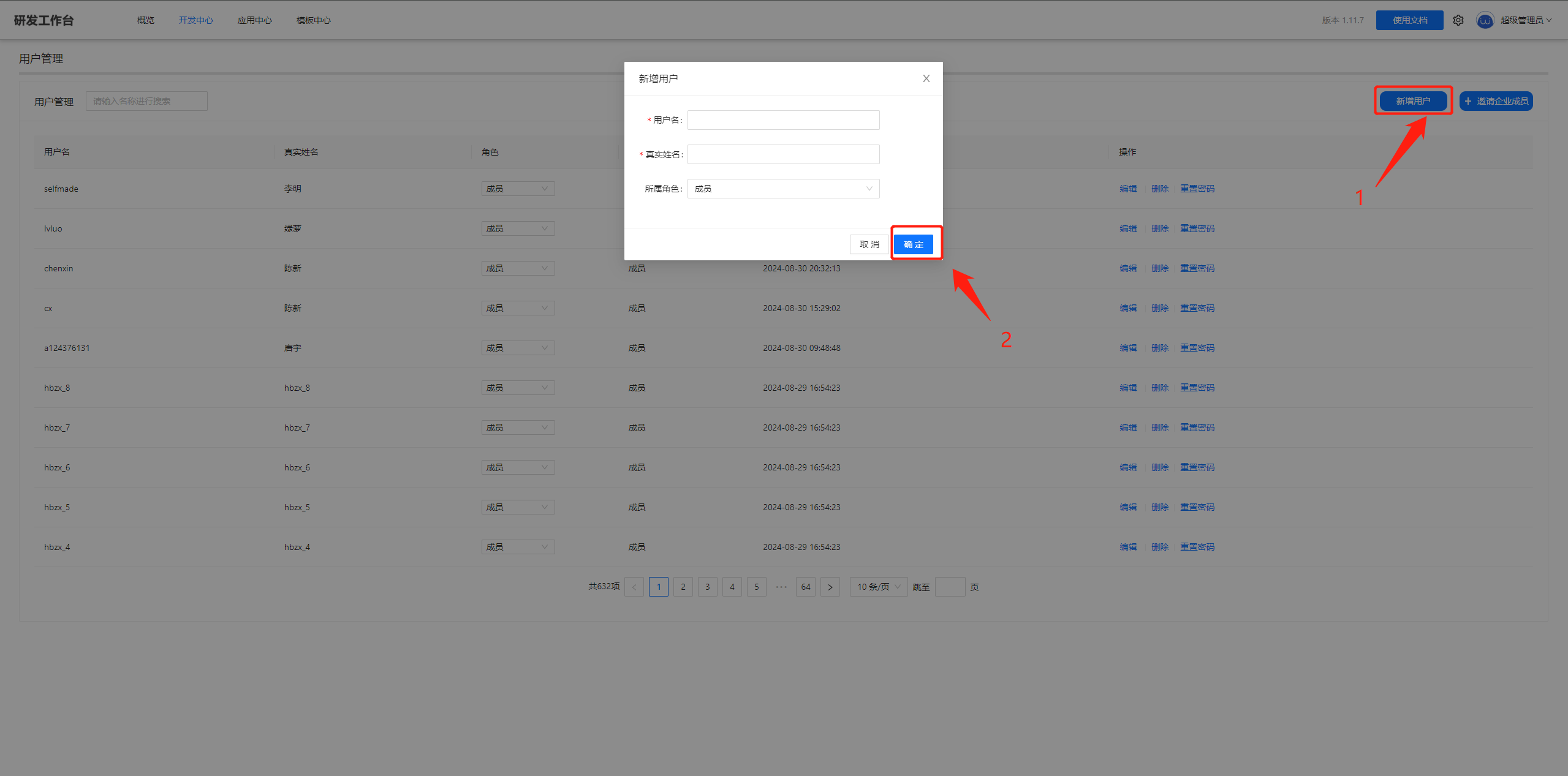This screenshot has height=776, width=1568.
Task: Delete the lvluo user
Action: click(1160, 228)
